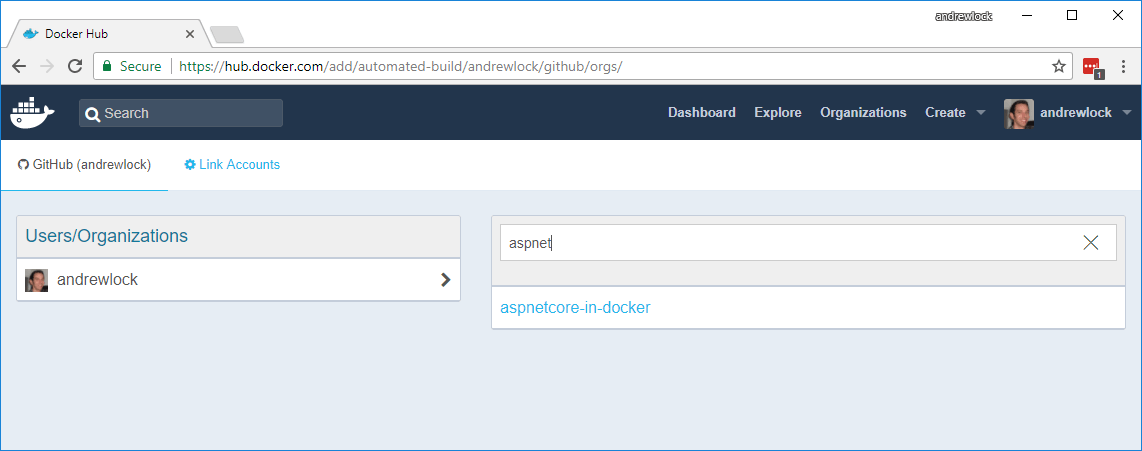
Task: Go to Dashboard in the navigation bar
Action: pos(701,112)
